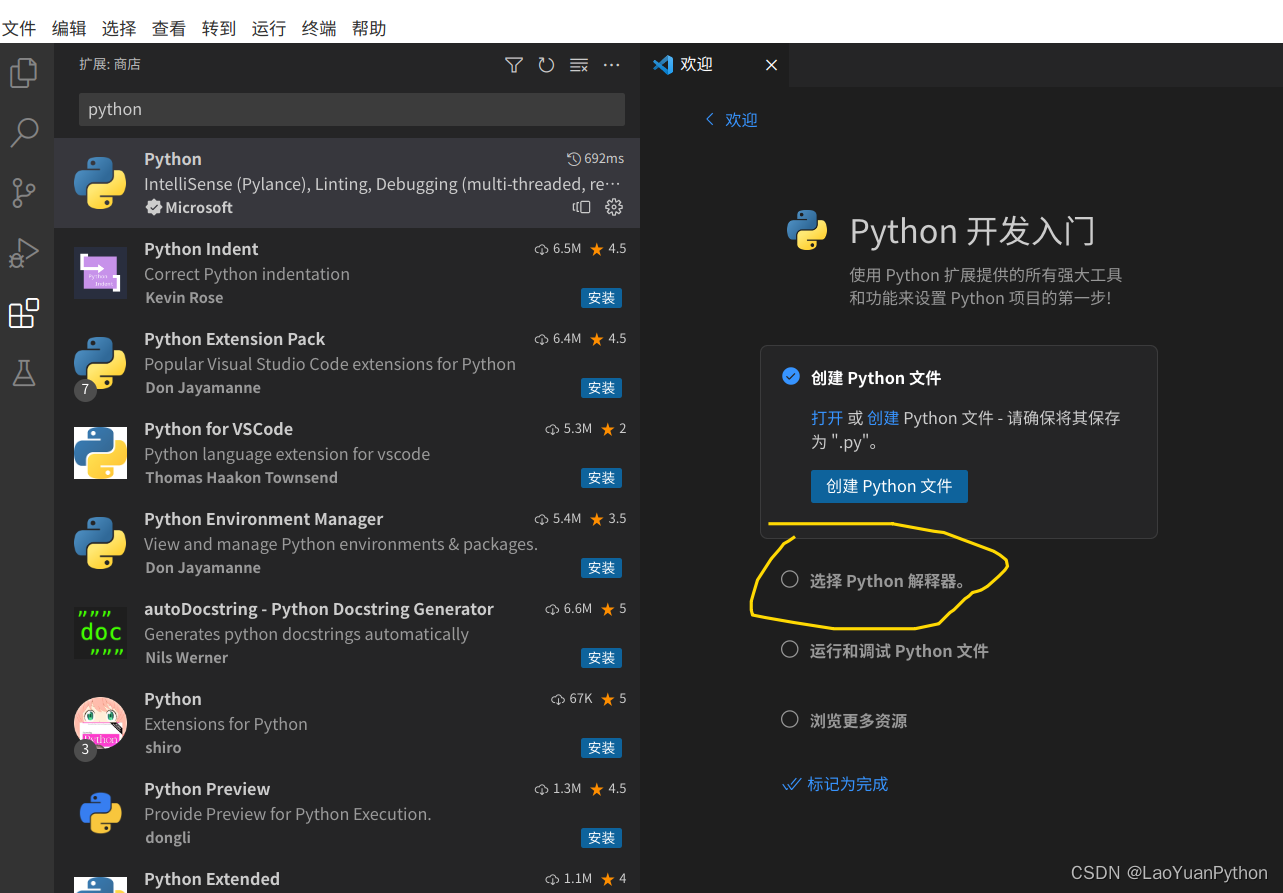Click the Python Preview extension icon
This screenshot has width=1283, height=893.
100,813
